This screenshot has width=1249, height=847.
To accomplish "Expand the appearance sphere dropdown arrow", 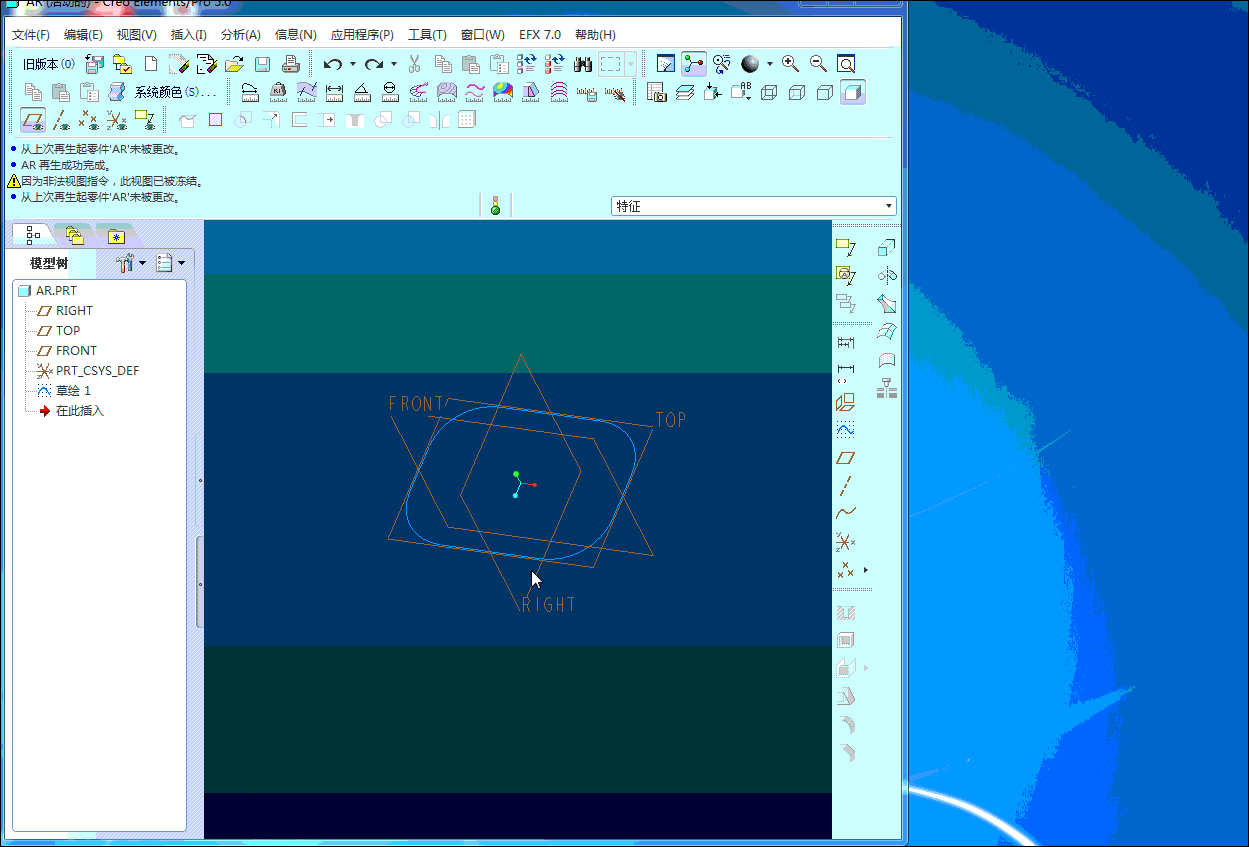I will pos(769,64).
